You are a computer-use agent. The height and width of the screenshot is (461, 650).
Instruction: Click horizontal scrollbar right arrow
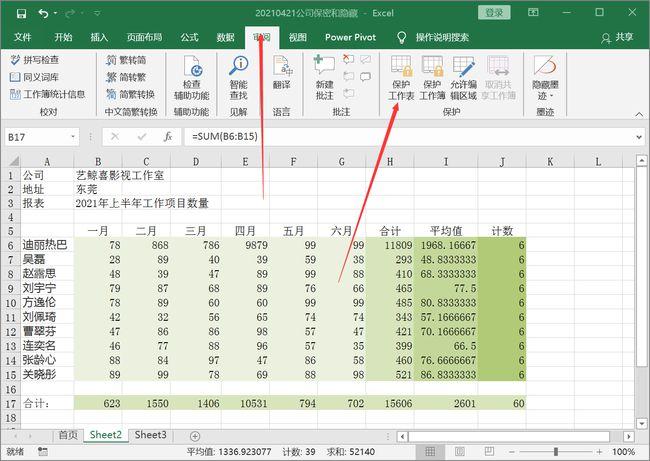(x=629, y=436)
